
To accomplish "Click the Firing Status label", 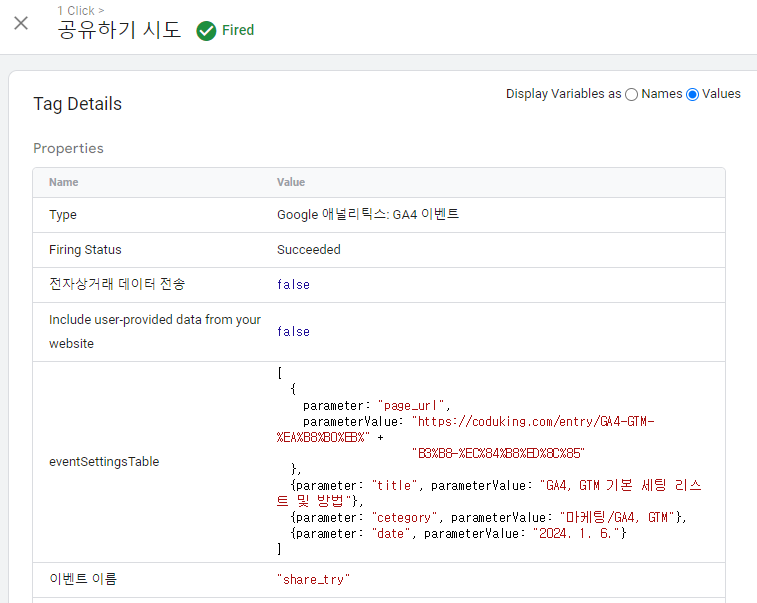I will tap(85, 250).
